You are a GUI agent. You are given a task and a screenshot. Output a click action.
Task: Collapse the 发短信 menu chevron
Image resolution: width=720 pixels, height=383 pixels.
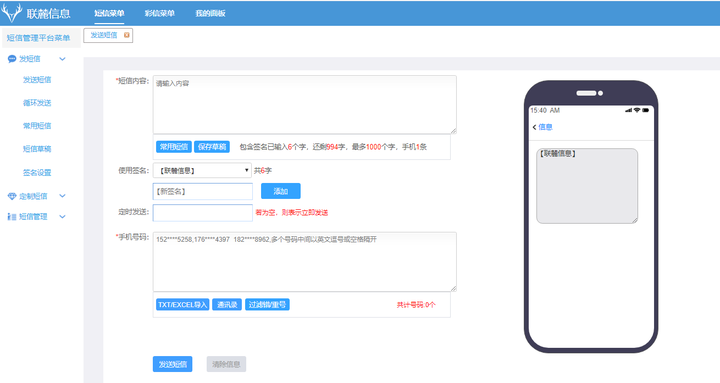62,59
